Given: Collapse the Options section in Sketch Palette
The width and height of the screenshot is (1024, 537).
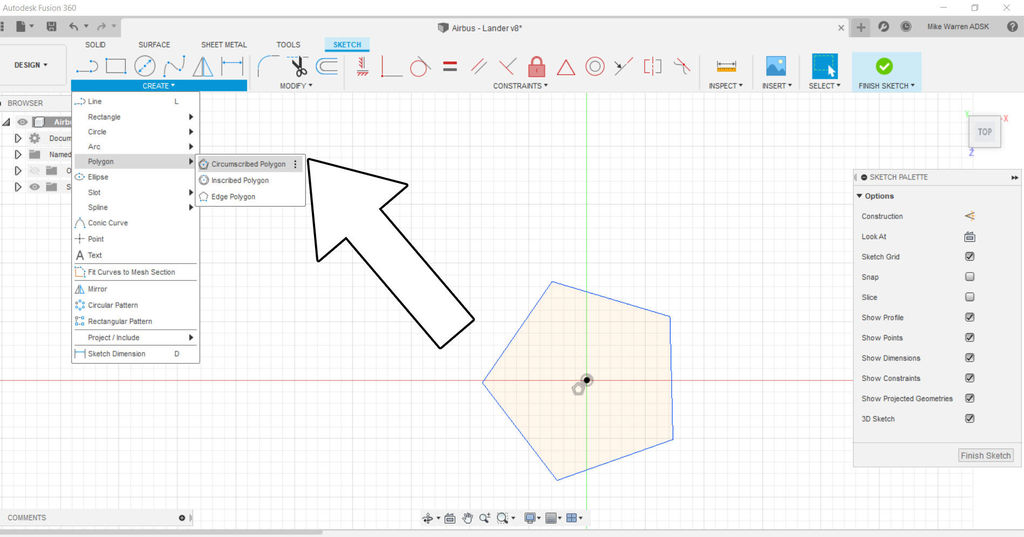Looking at the screenshot, I should 859,196.
